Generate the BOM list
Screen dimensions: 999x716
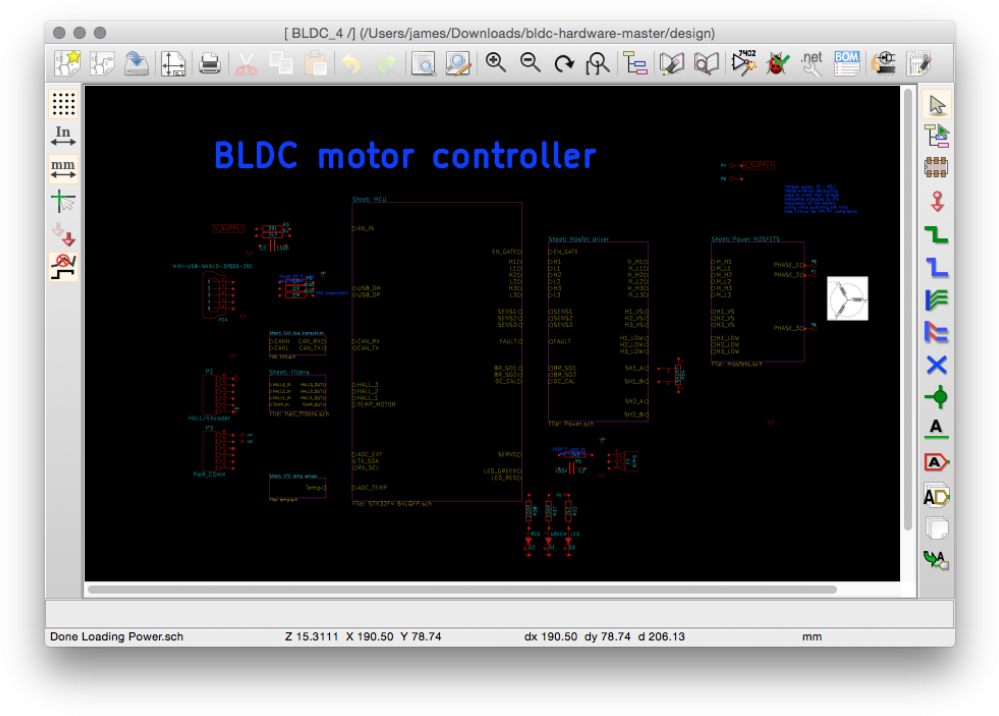(x=847, y=63)
